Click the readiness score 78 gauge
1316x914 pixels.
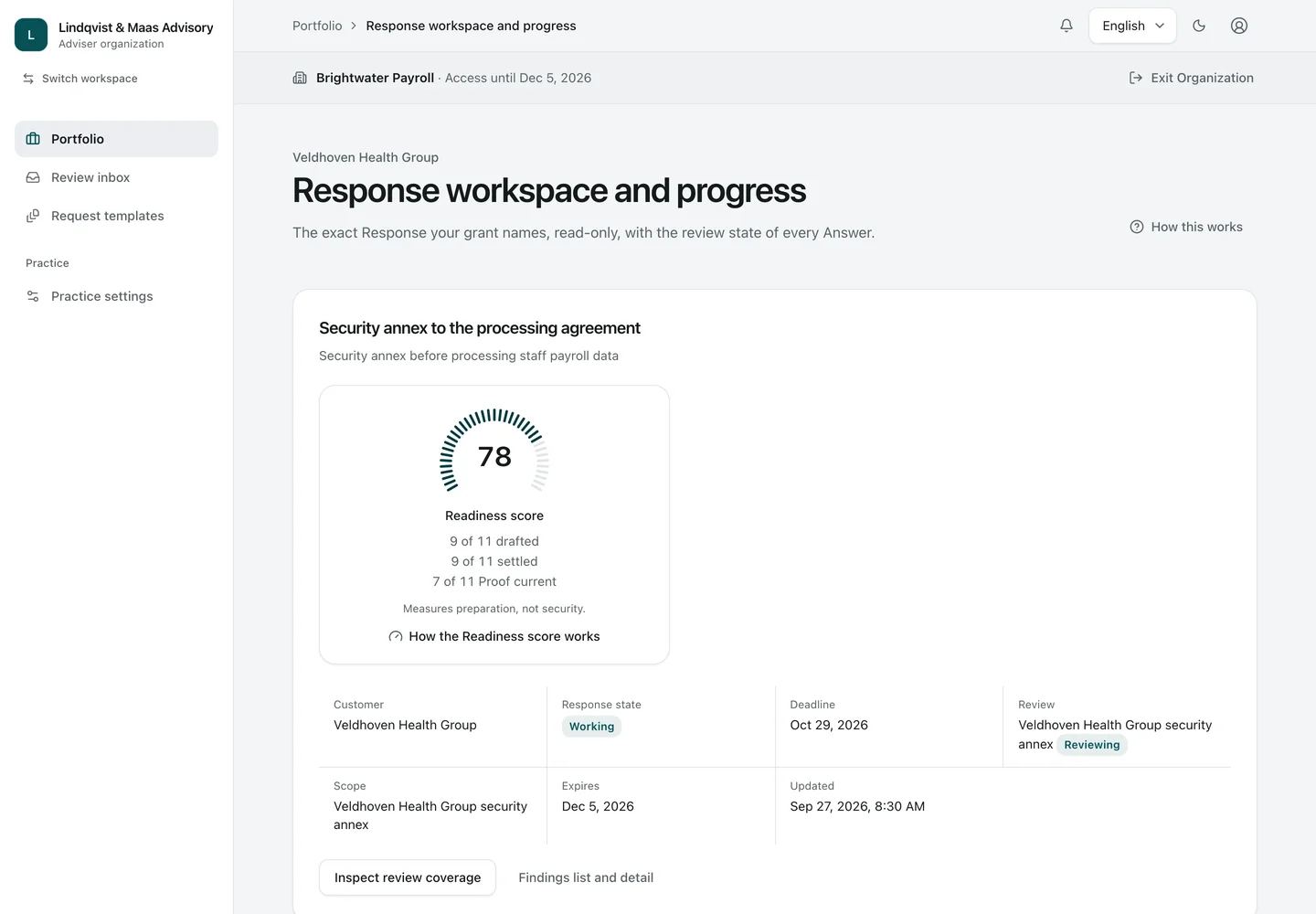point(494,450)
